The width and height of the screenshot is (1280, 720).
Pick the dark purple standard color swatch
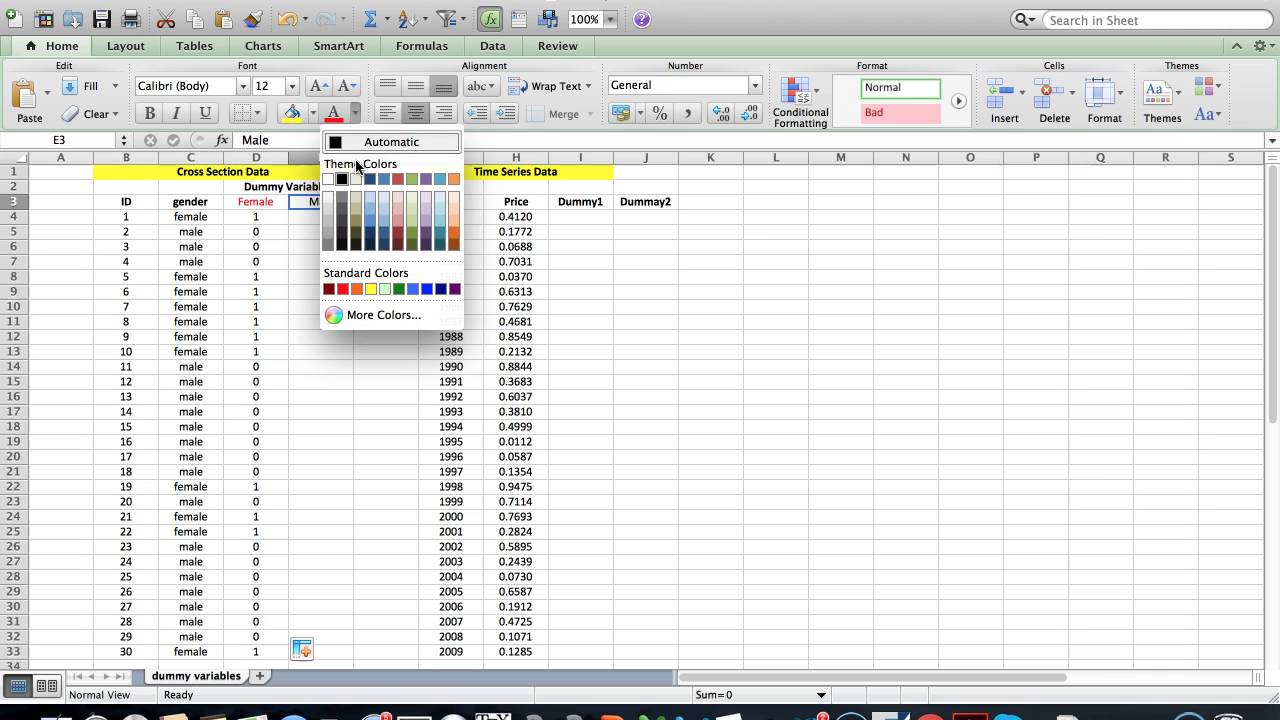[x=455, y=289]
